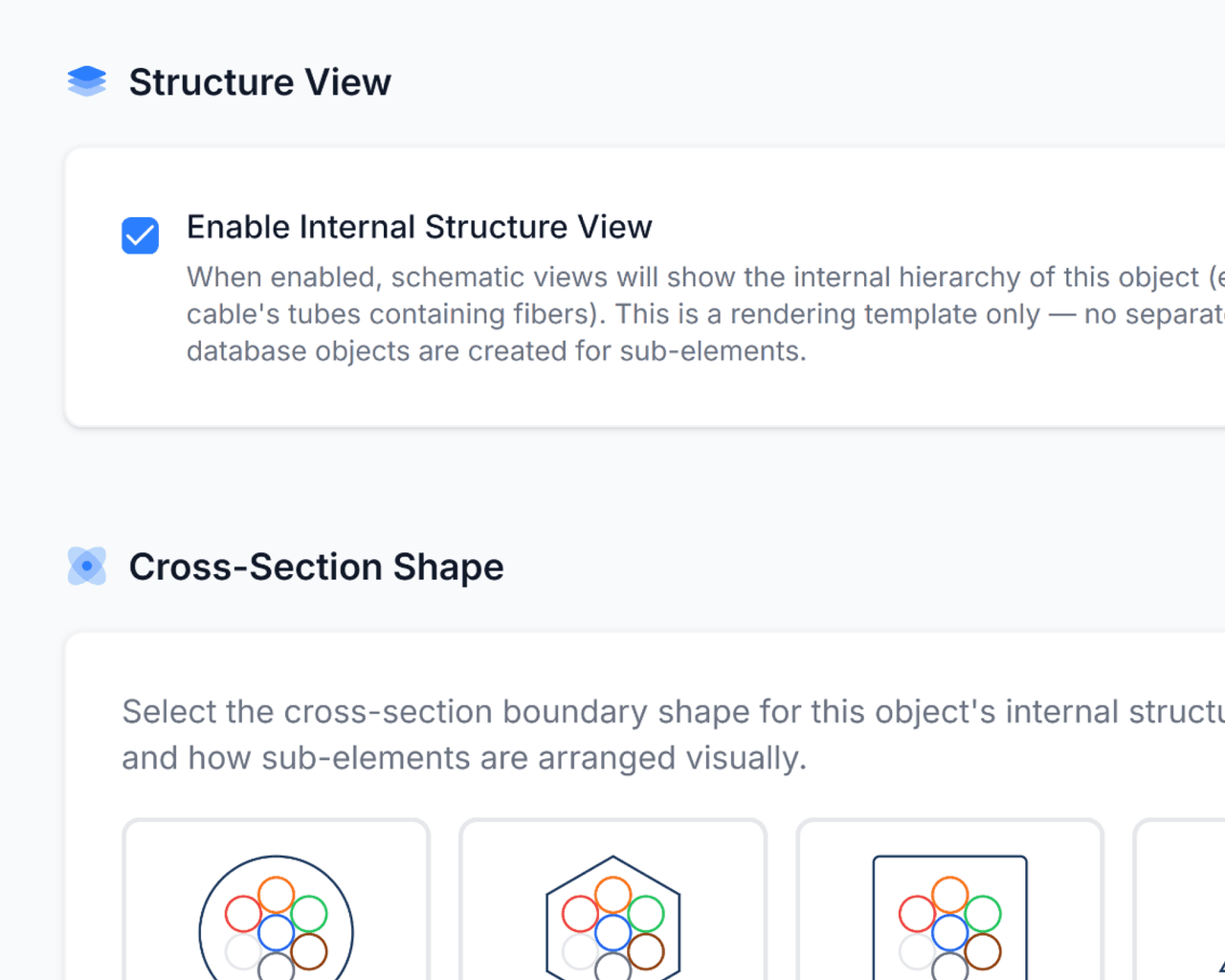Click the orange circle in the circular shape
Image resolution: width=1225 pixels, height=980 pixels.
click(x=276, y=895)
